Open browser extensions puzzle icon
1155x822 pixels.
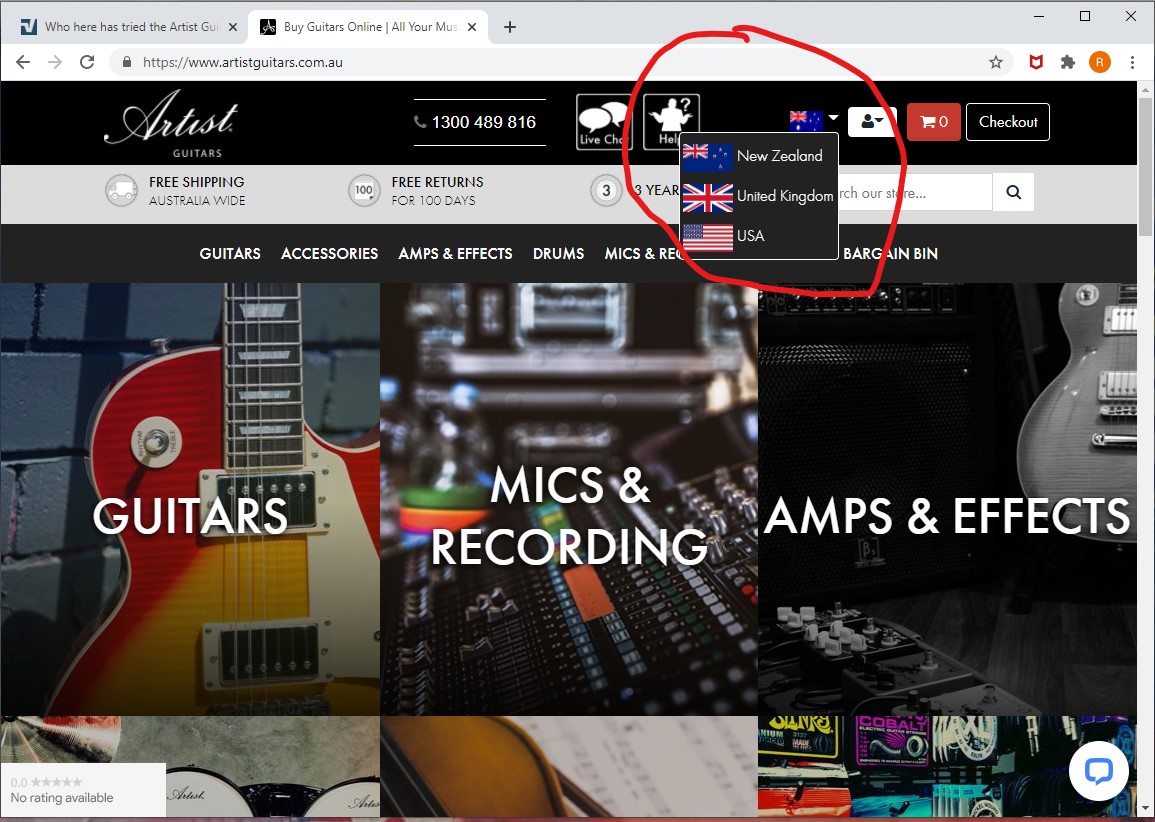(x=1067, y=62)
